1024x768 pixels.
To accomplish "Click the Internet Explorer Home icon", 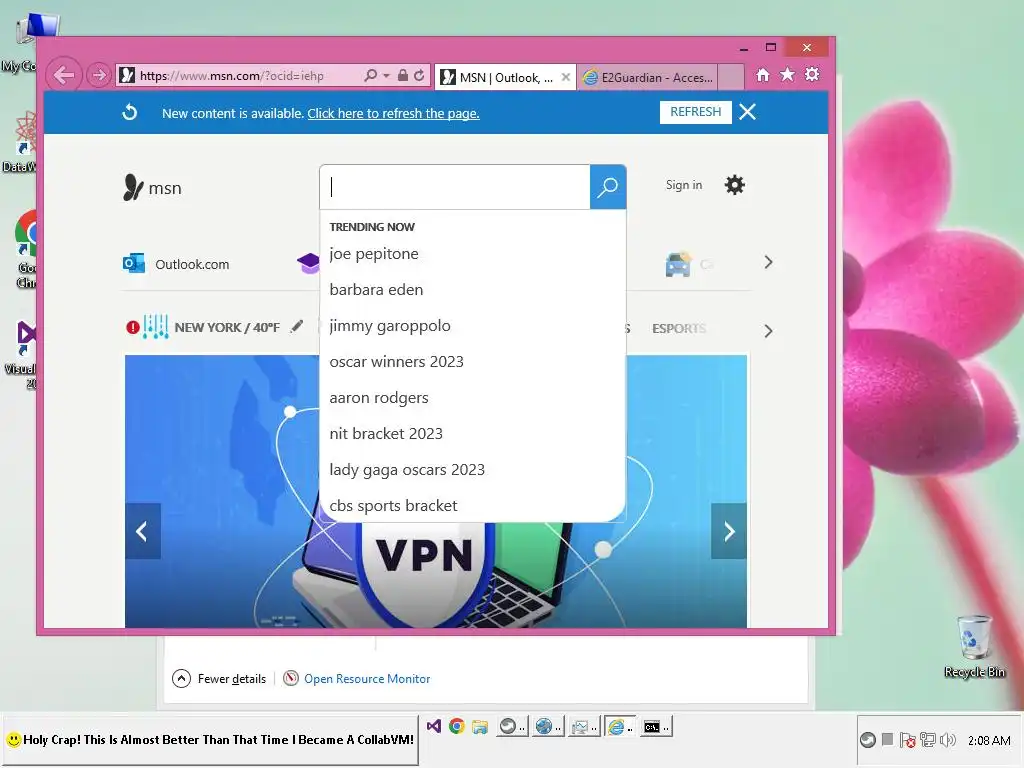I will [x=762, y=75].
